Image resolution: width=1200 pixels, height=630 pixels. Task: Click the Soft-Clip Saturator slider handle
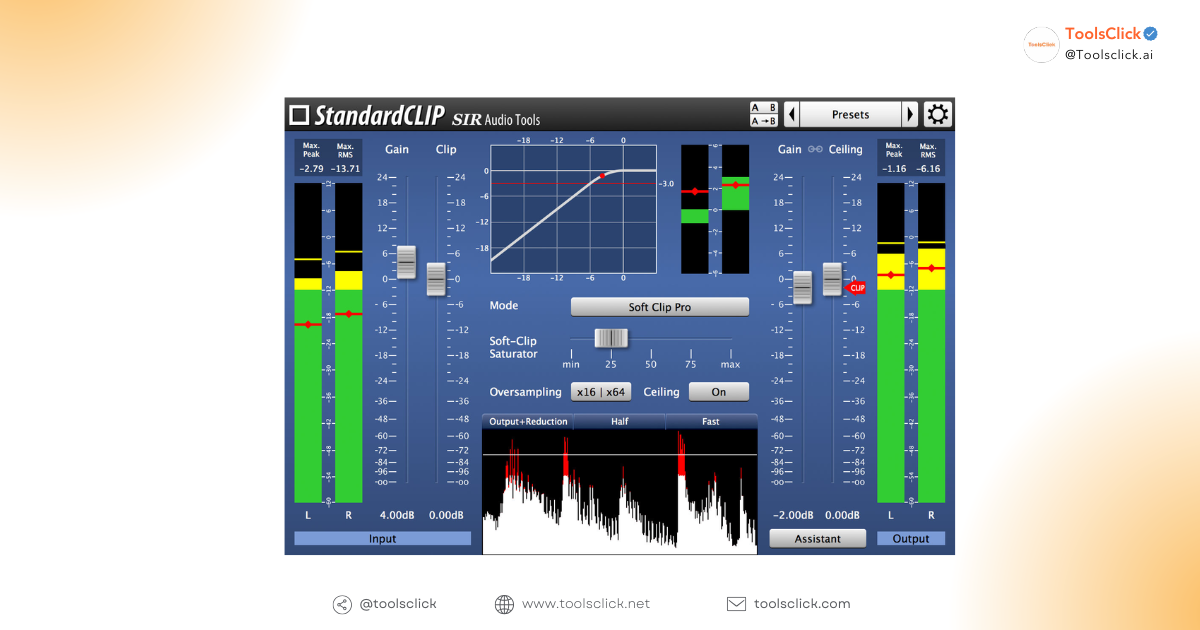610,339
